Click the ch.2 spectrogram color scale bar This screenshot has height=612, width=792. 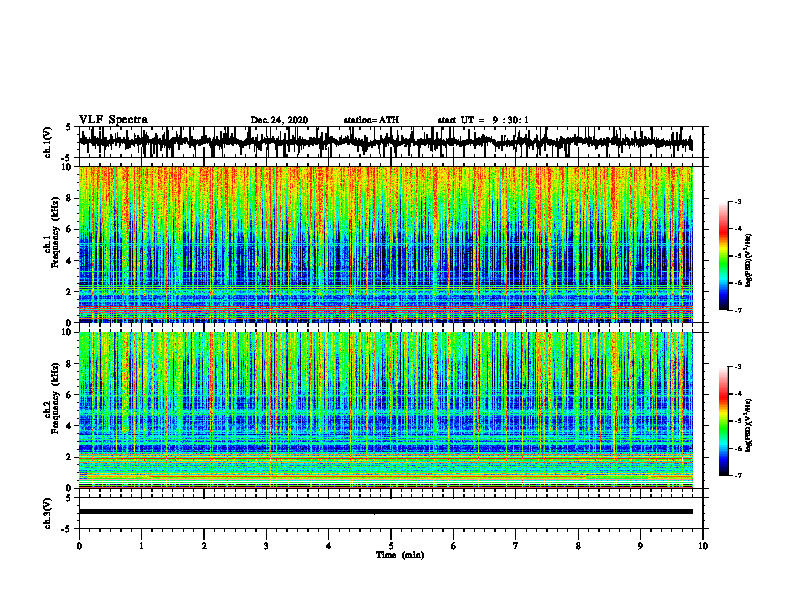[723, 421]
